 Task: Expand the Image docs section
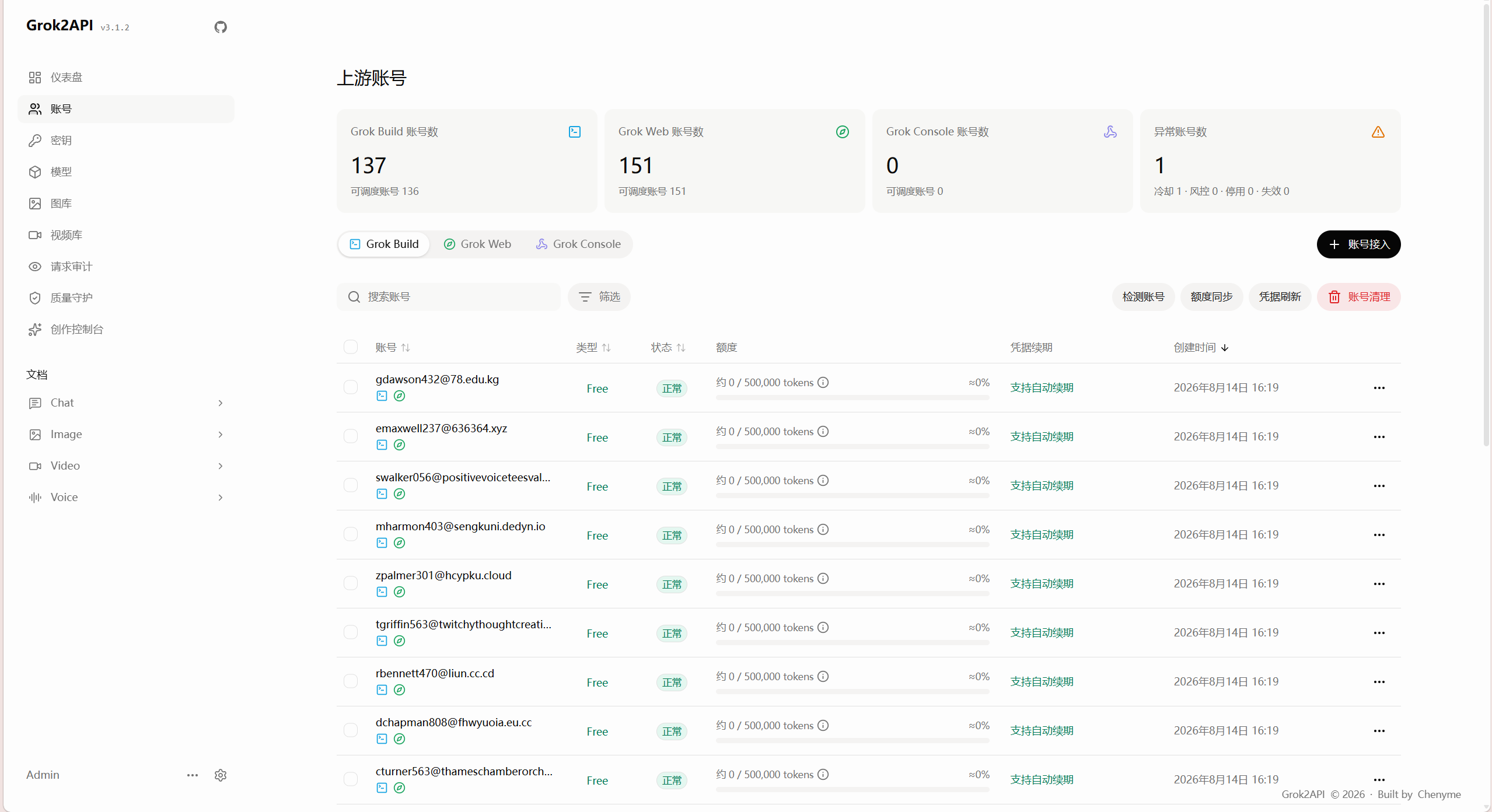(x=126, y=435)
